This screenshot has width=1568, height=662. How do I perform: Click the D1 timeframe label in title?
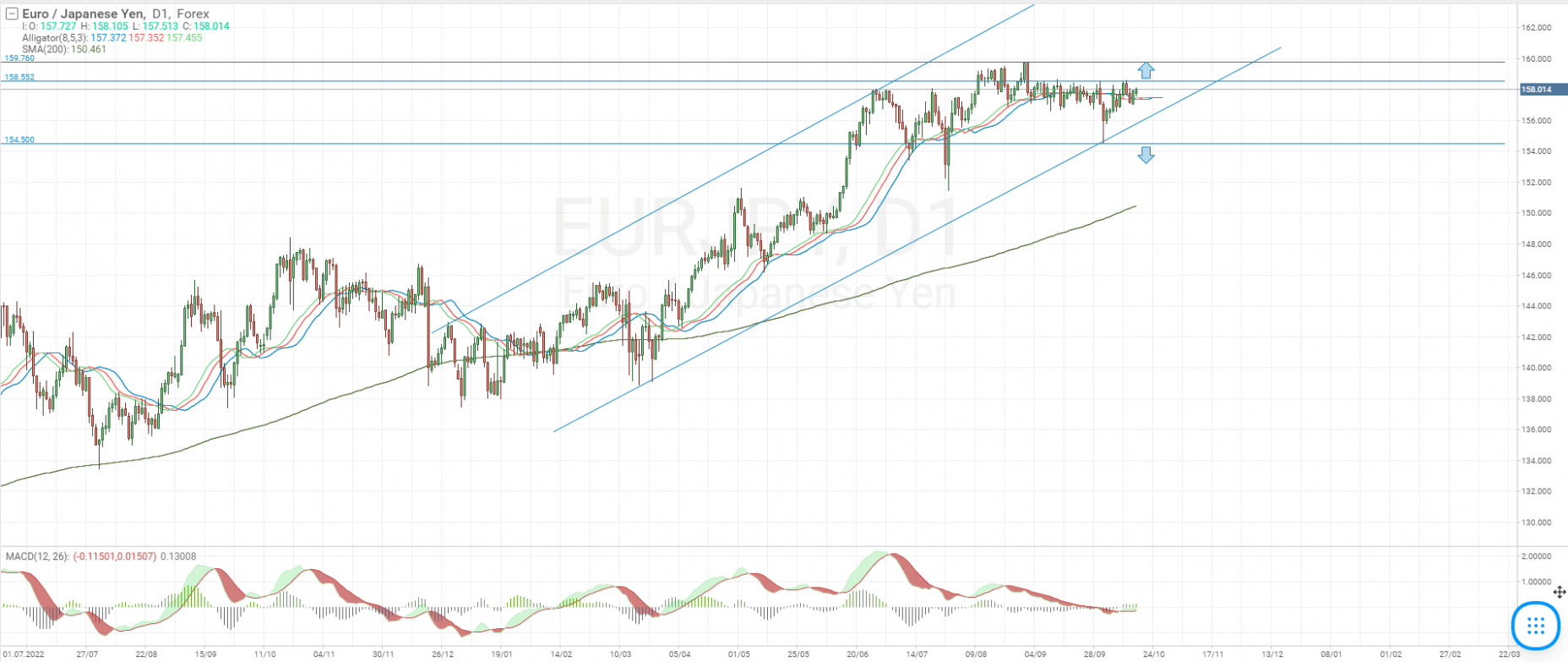161,14
